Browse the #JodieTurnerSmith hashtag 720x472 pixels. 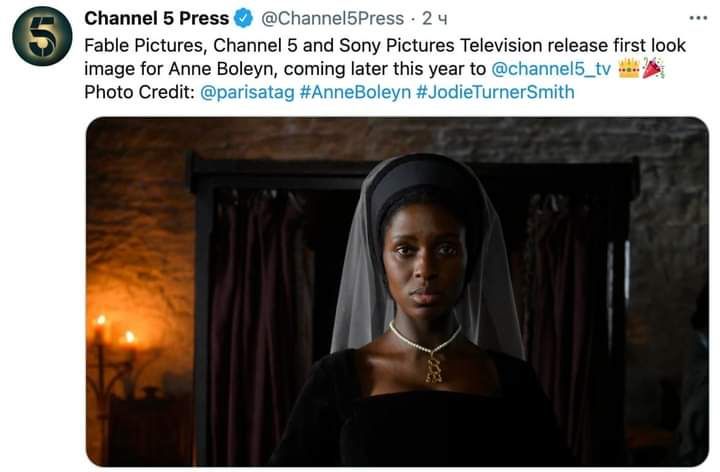point(495,92)
